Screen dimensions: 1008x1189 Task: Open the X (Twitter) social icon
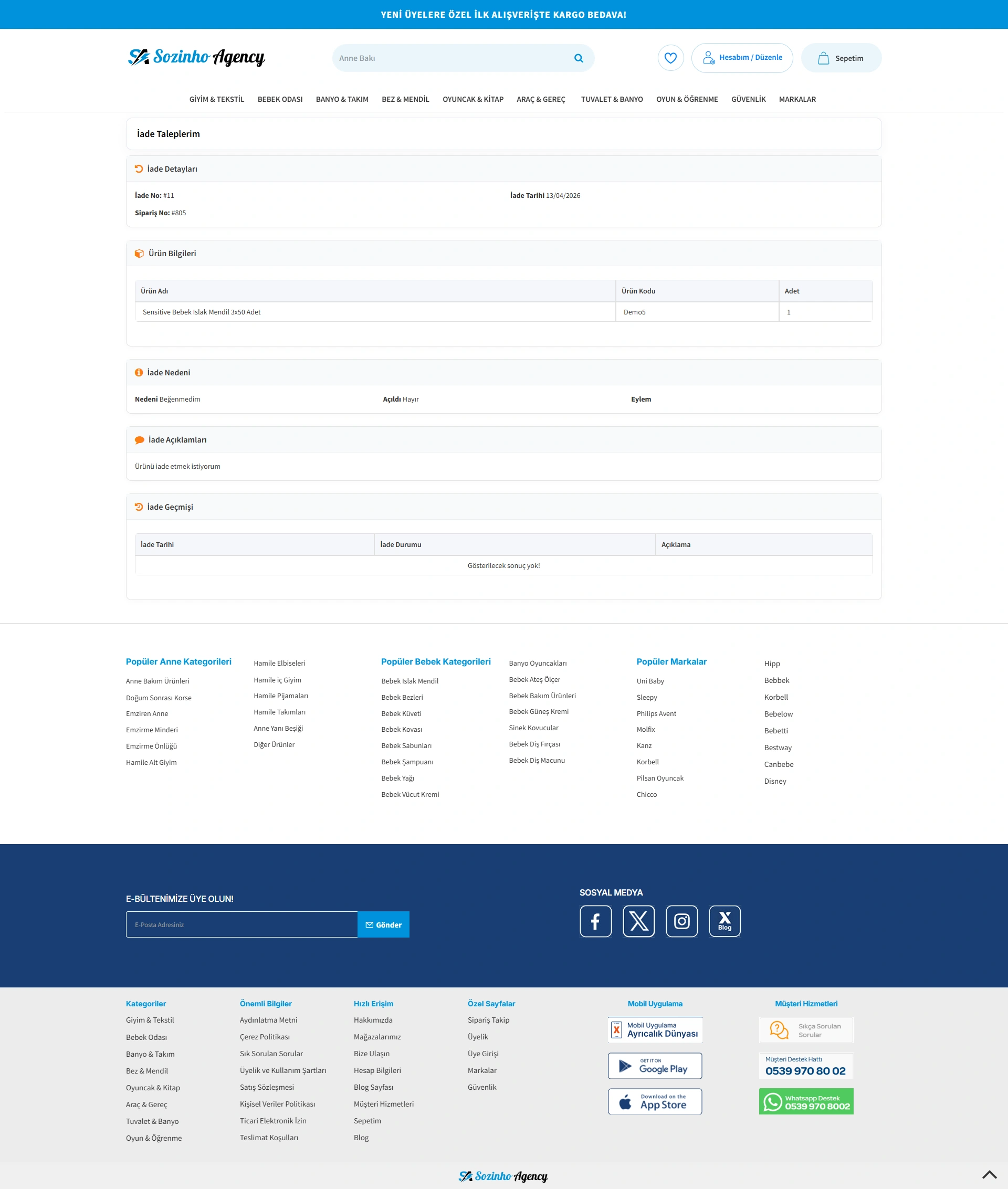(x=638, y=921)
